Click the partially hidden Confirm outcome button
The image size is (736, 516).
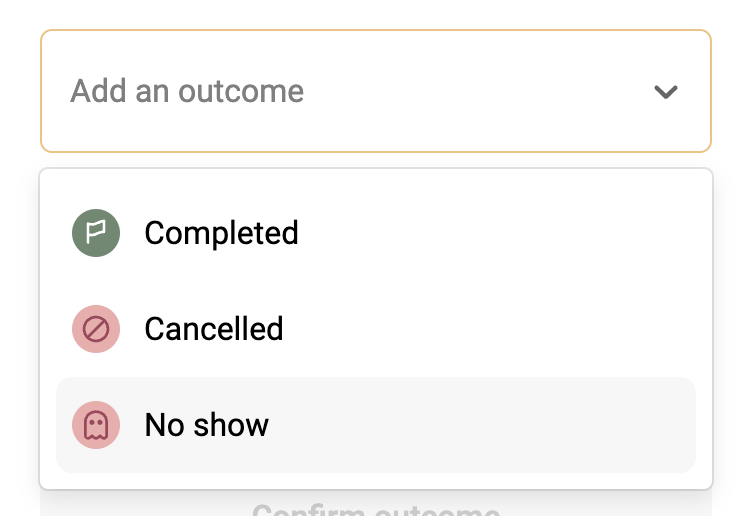(376, 509)
